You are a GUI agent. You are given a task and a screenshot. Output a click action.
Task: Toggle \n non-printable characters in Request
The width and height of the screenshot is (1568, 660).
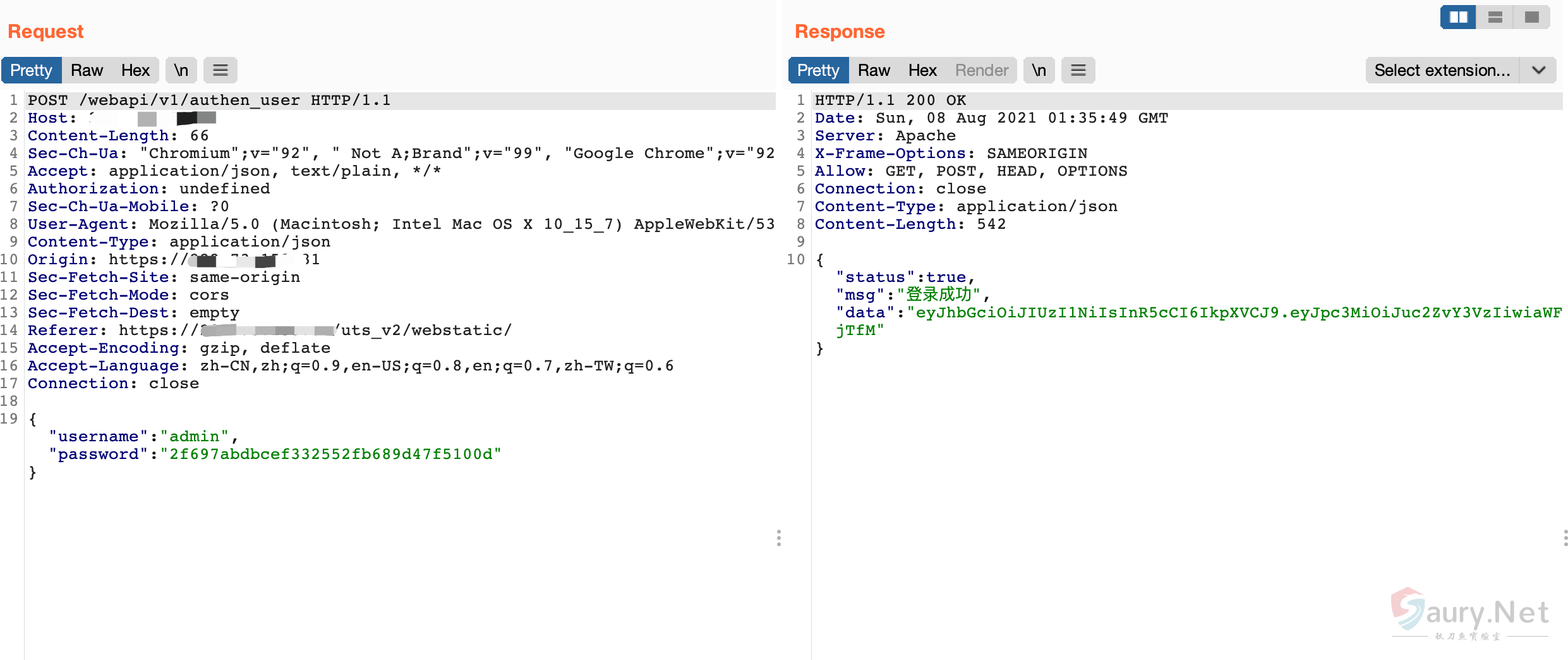181,70
